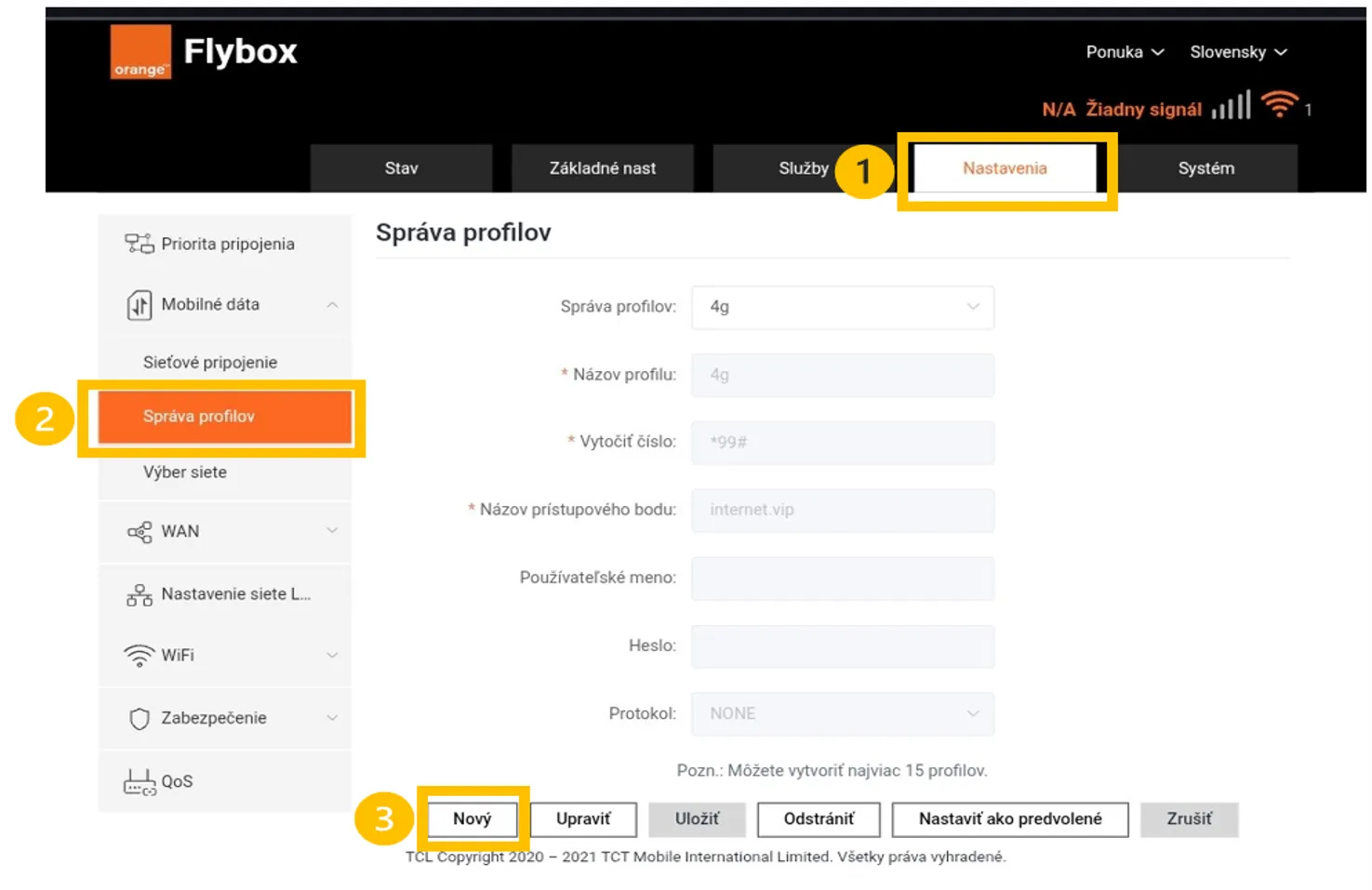1372x890 pixels.
Task: Open the Správa profilov 4g dropdown
Action: [x=843, y=307]
